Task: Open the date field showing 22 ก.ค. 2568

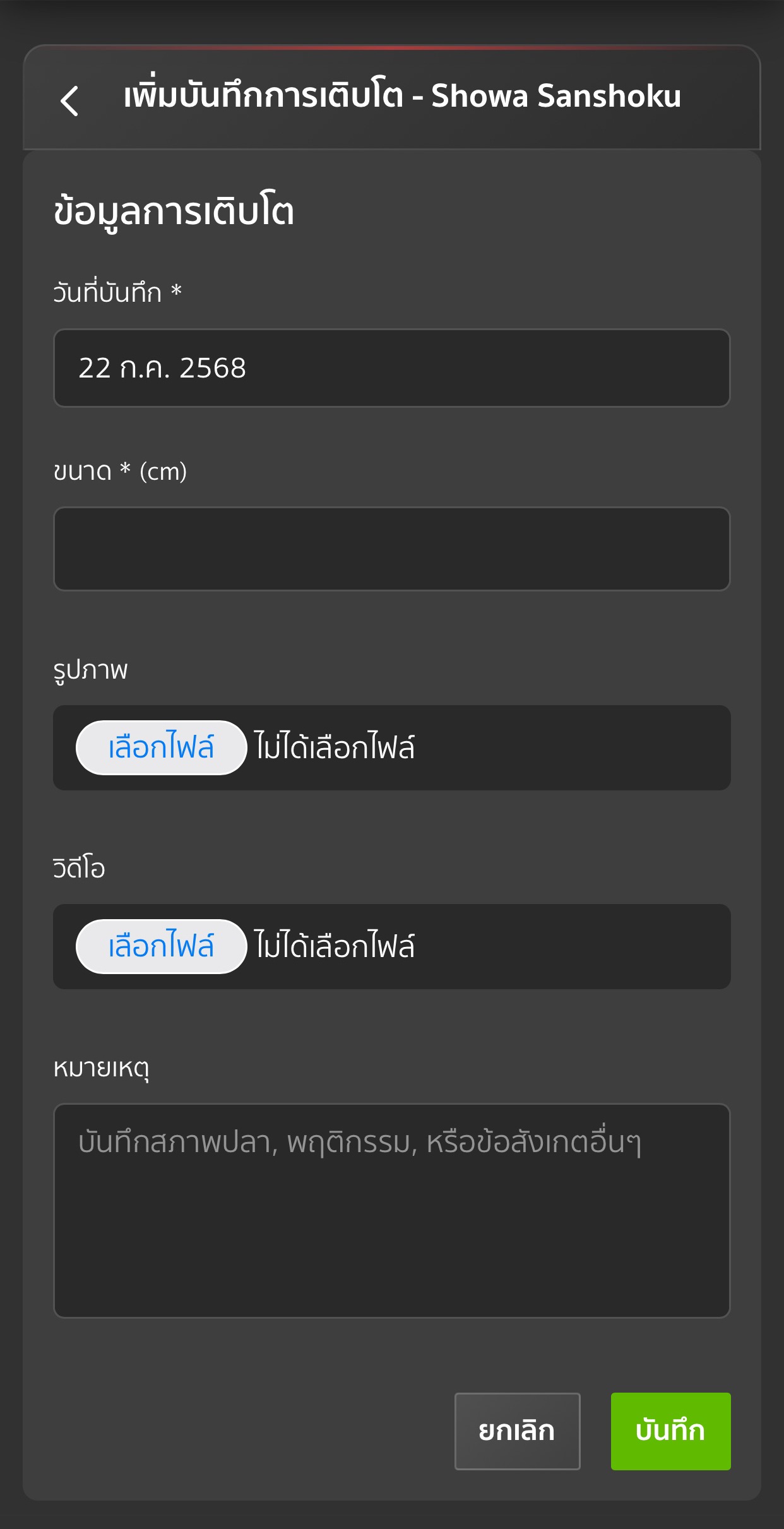Action: click(391, 368)
